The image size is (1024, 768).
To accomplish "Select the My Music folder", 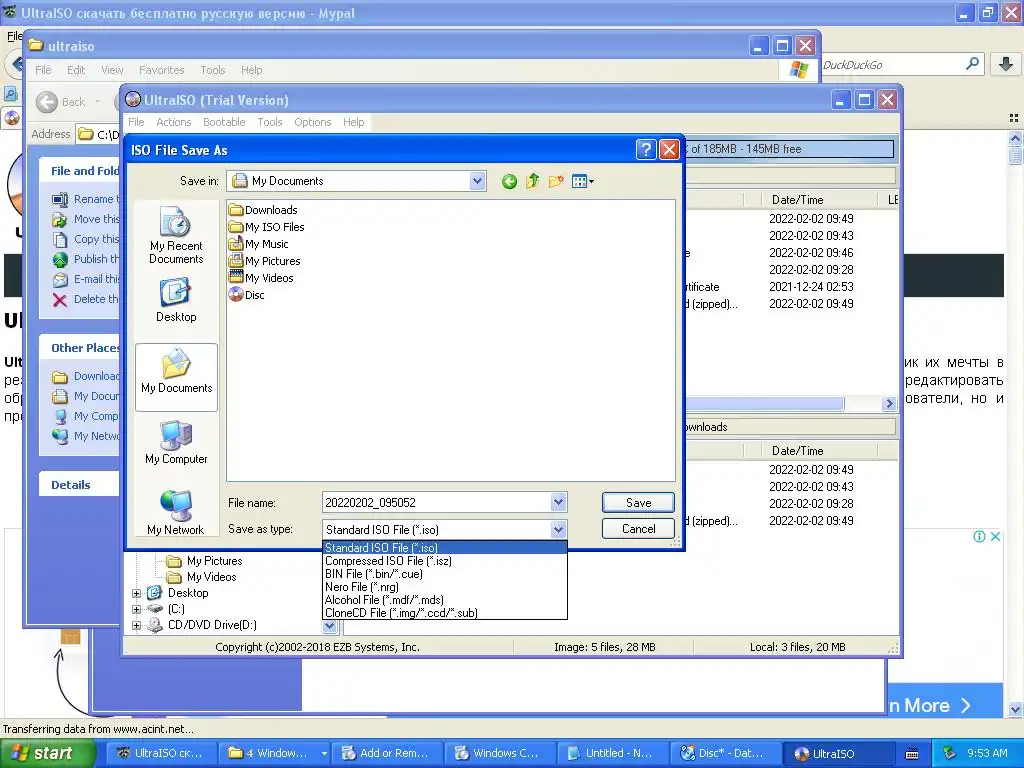I will [259, 244].
